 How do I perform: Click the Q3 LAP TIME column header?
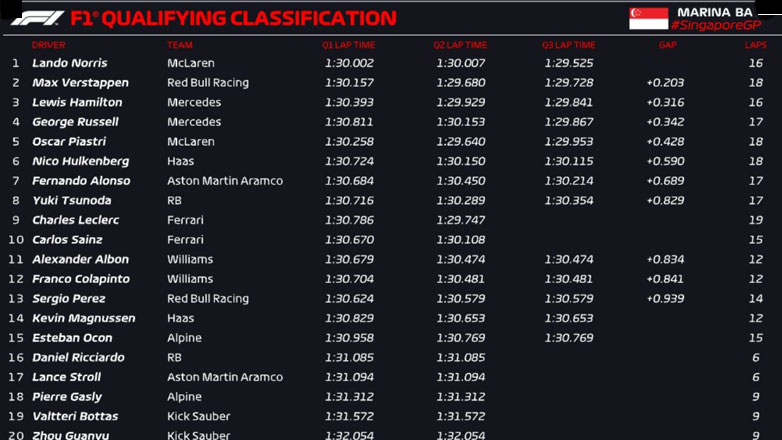pyautogui.click(x=568, y=45)
